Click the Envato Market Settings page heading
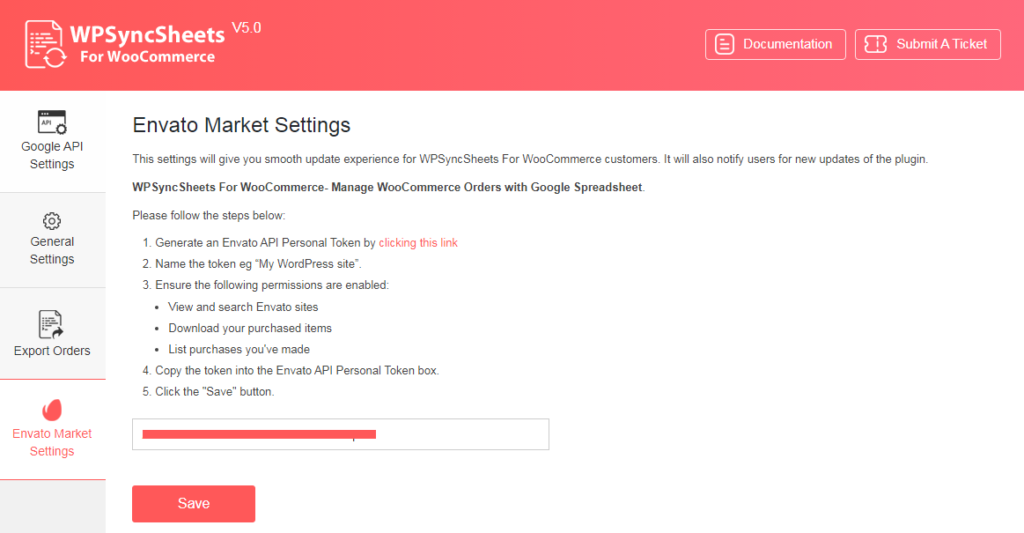The height and width of the screenshot is (533, 1024). pos(241,126)
